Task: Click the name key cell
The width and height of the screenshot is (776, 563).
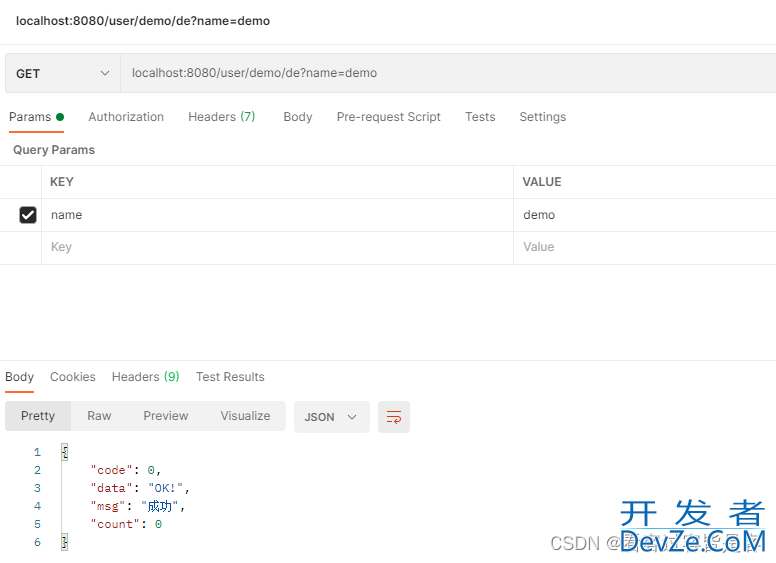Action: pyautogui.click(x=277, y=215)
